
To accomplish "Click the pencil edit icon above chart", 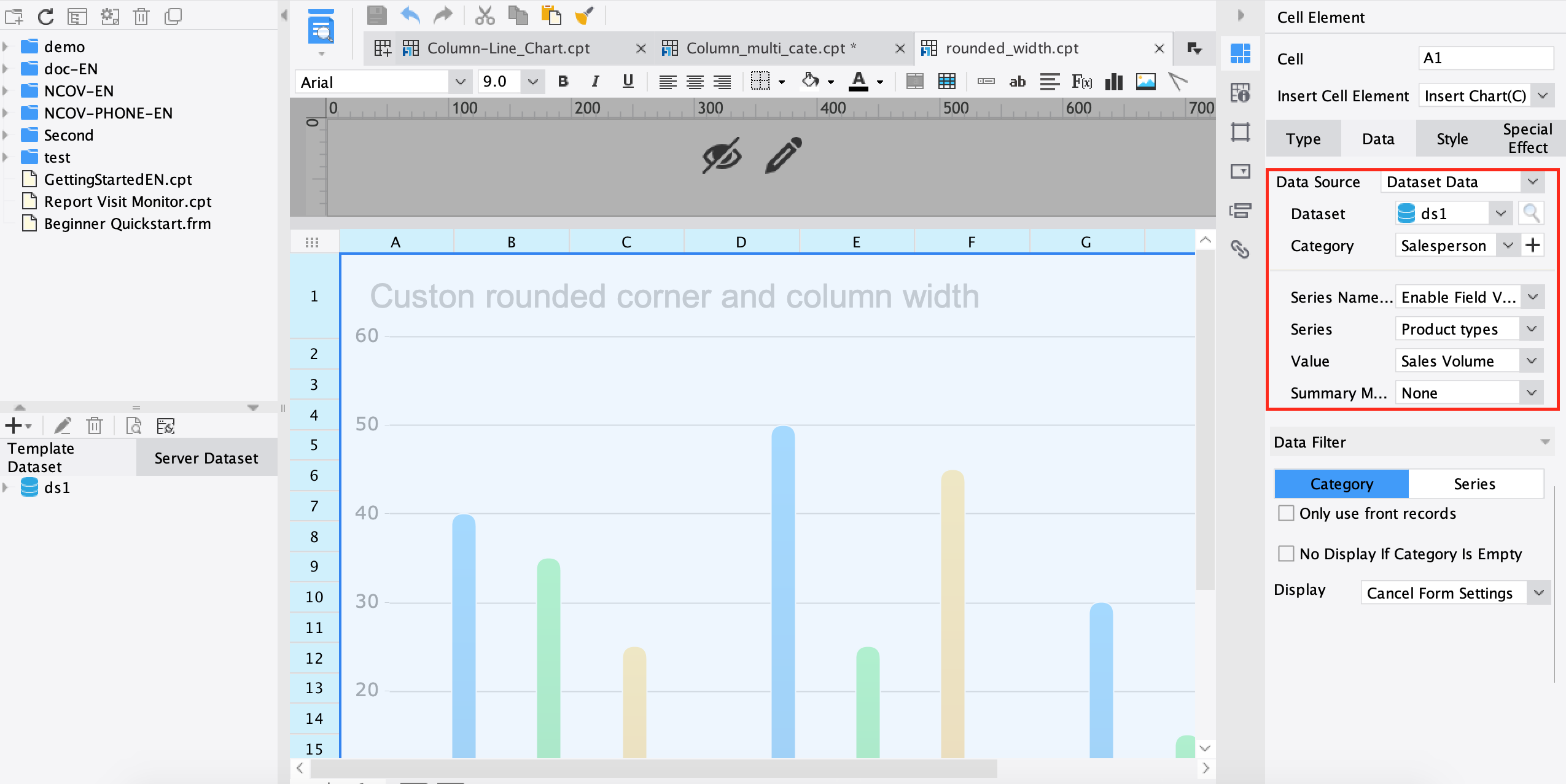I will pos(783,155).
